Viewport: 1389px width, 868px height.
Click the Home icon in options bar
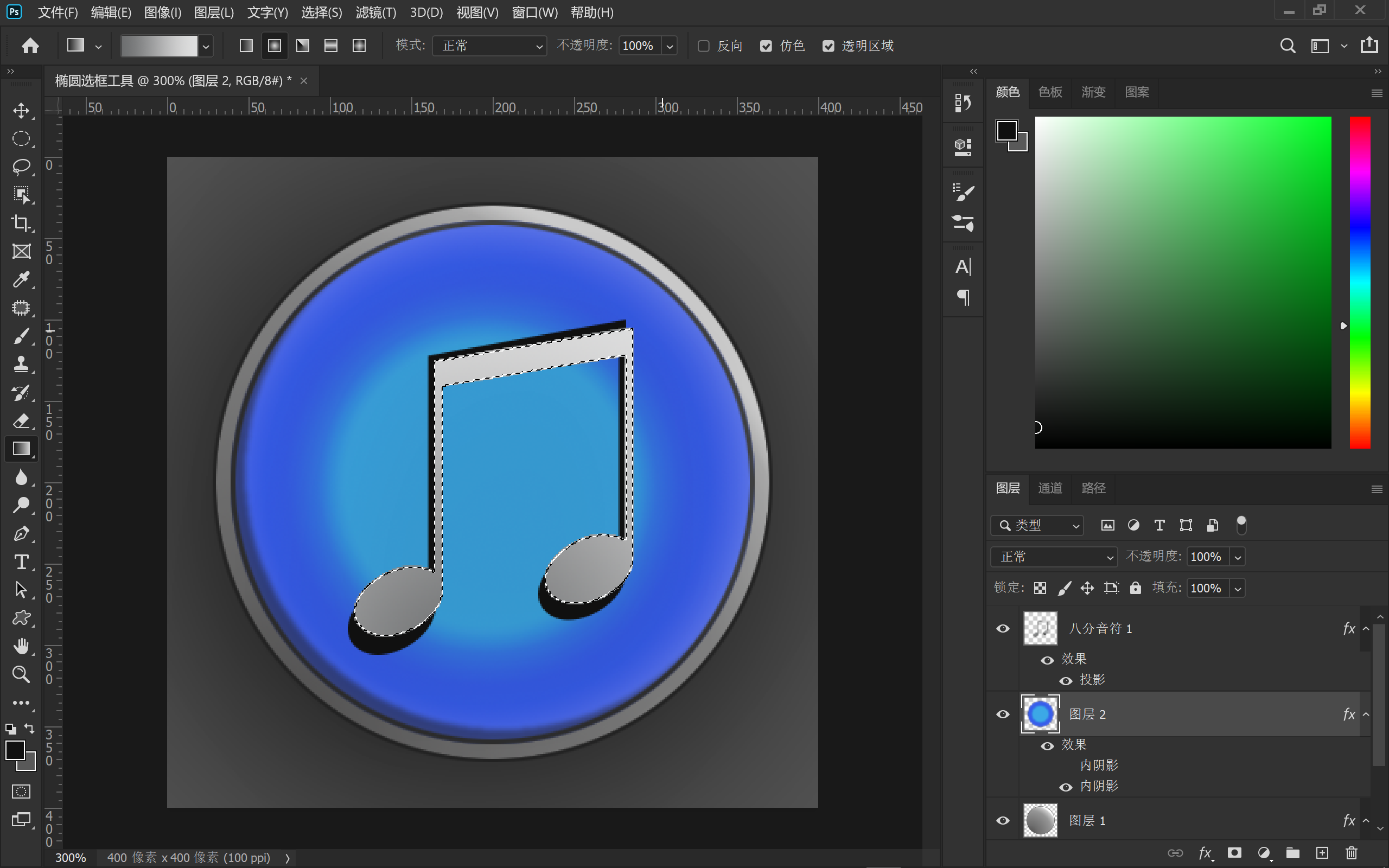(x=30, y=46)
